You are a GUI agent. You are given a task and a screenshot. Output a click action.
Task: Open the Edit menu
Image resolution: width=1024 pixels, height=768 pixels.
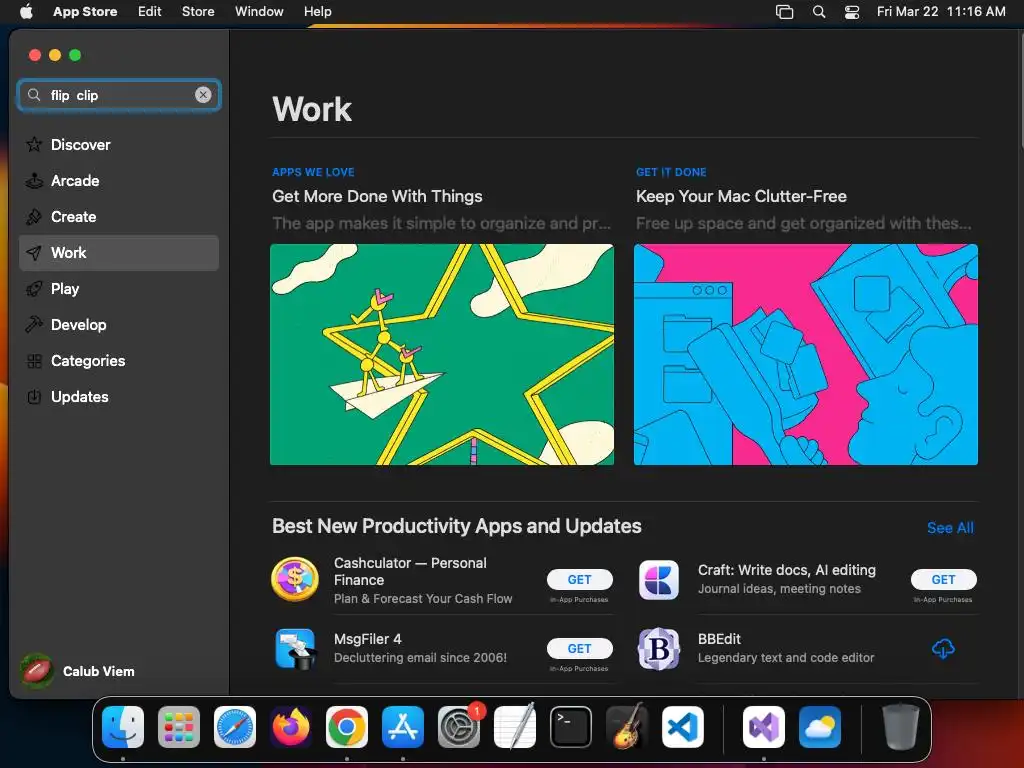150,11
